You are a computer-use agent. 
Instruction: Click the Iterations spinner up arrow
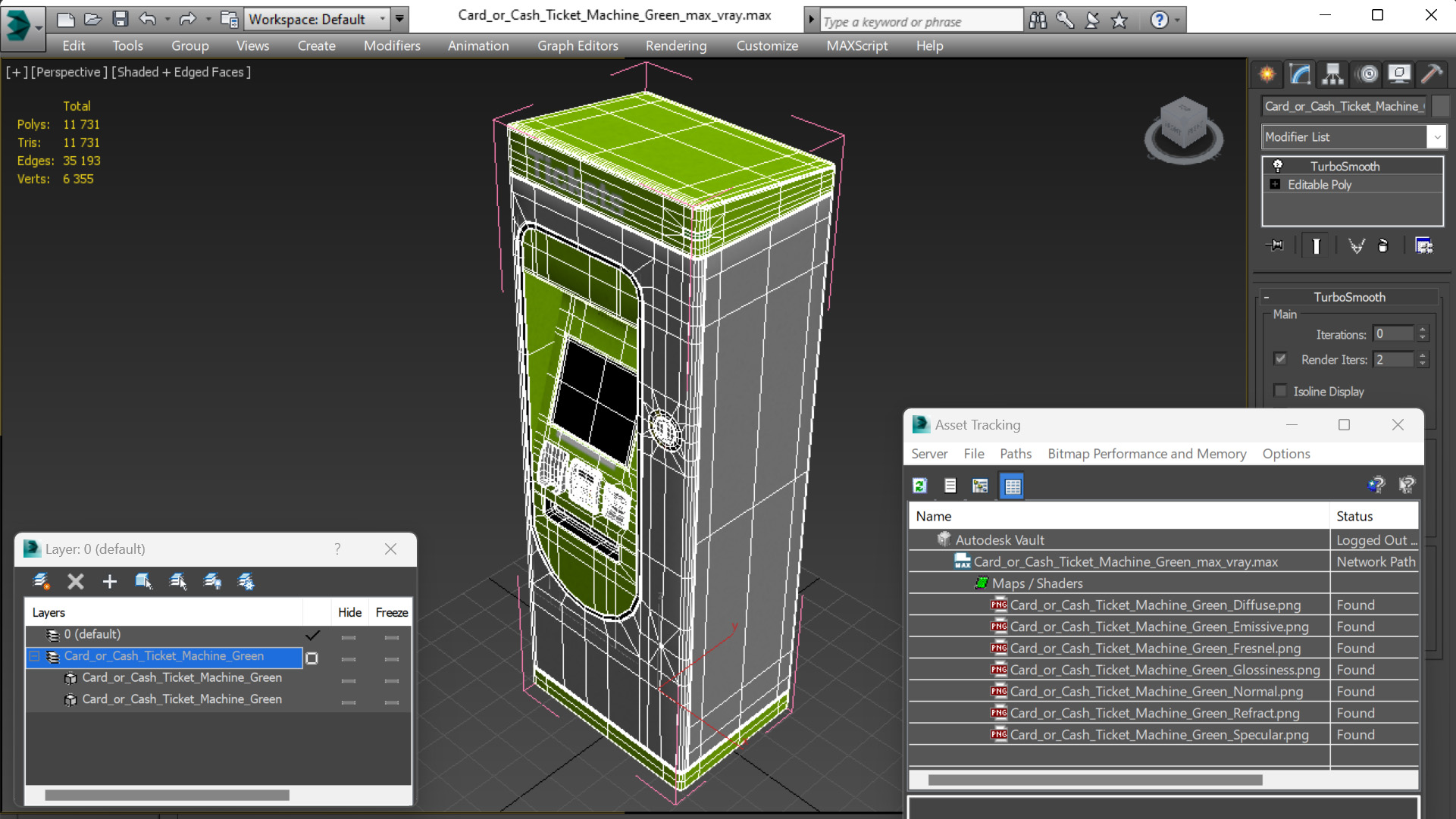pos(1423,330)
